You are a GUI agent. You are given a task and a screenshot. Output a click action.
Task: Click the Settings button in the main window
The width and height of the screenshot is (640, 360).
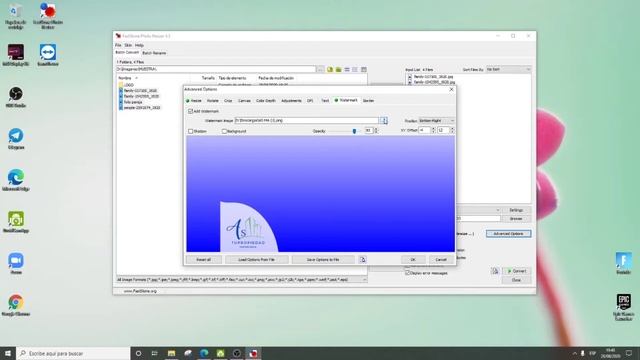(x=516, y=210)
